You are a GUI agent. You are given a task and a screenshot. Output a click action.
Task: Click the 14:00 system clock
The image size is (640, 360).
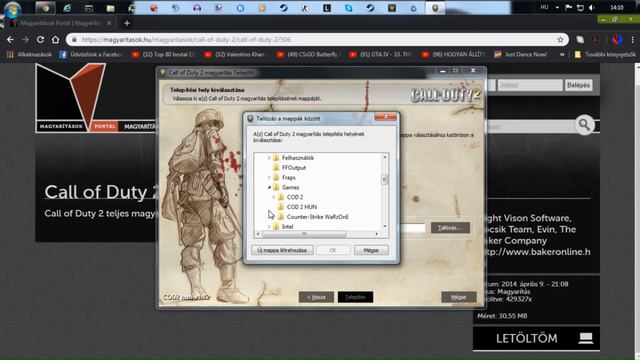tap(617, 7)
